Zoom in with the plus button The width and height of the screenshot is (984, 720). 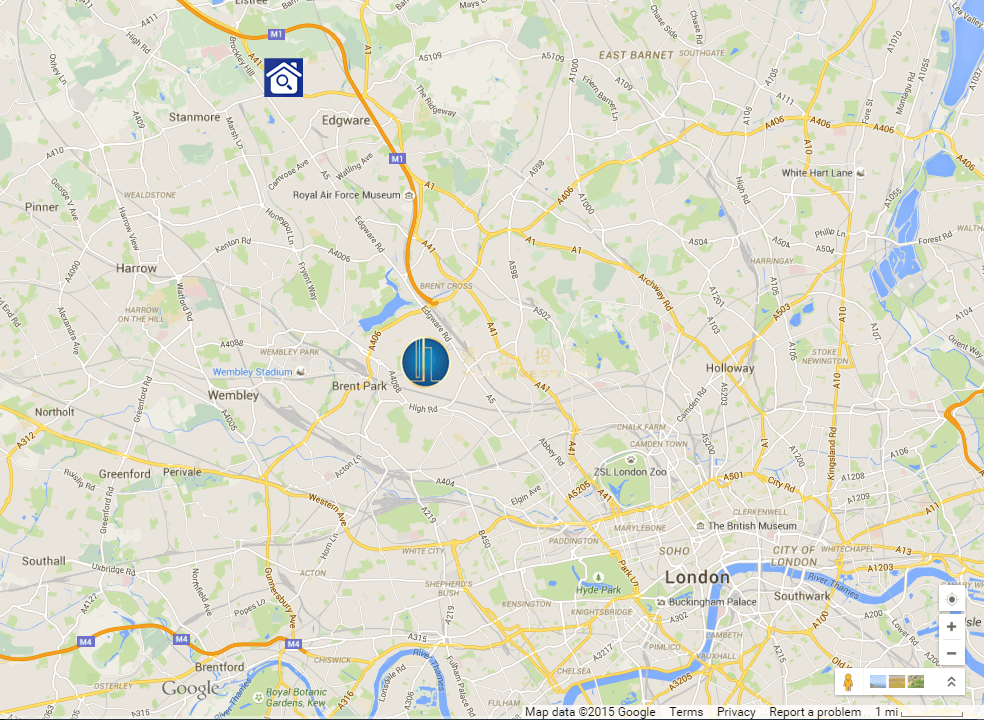pyautogui.click(x=951, y=626)
